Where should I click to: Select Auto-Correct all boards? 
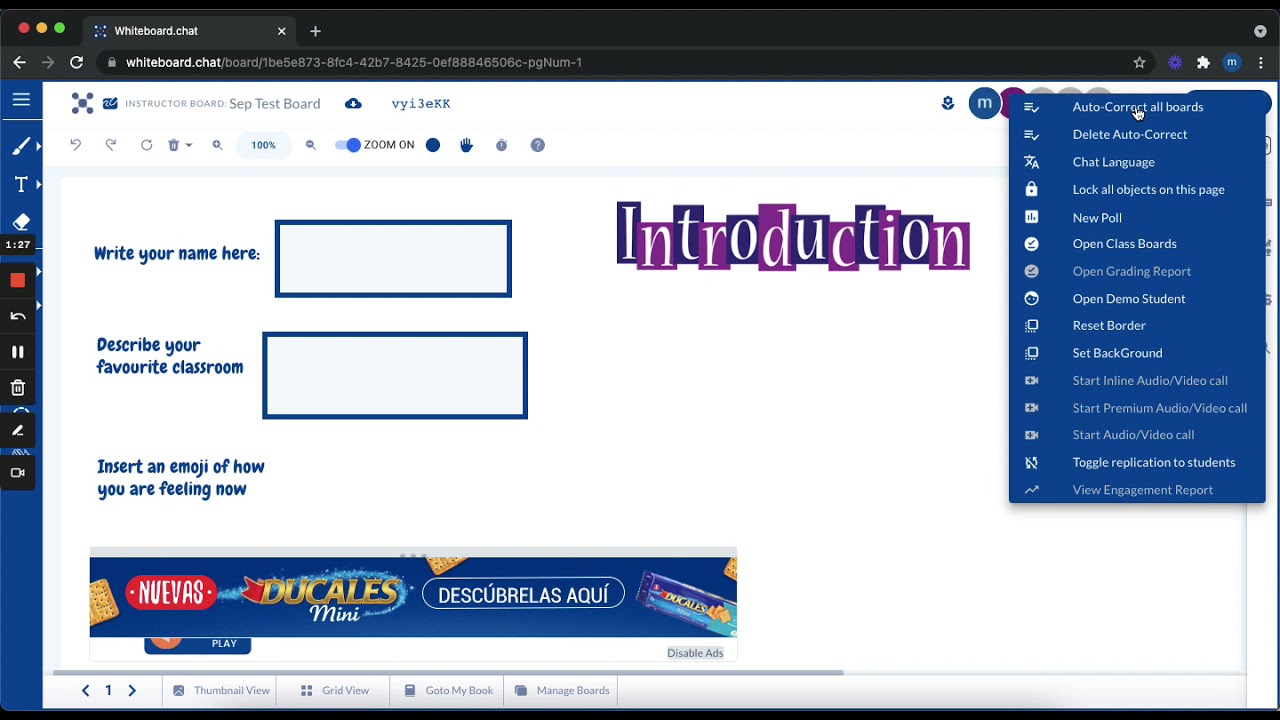(1137, 107)
